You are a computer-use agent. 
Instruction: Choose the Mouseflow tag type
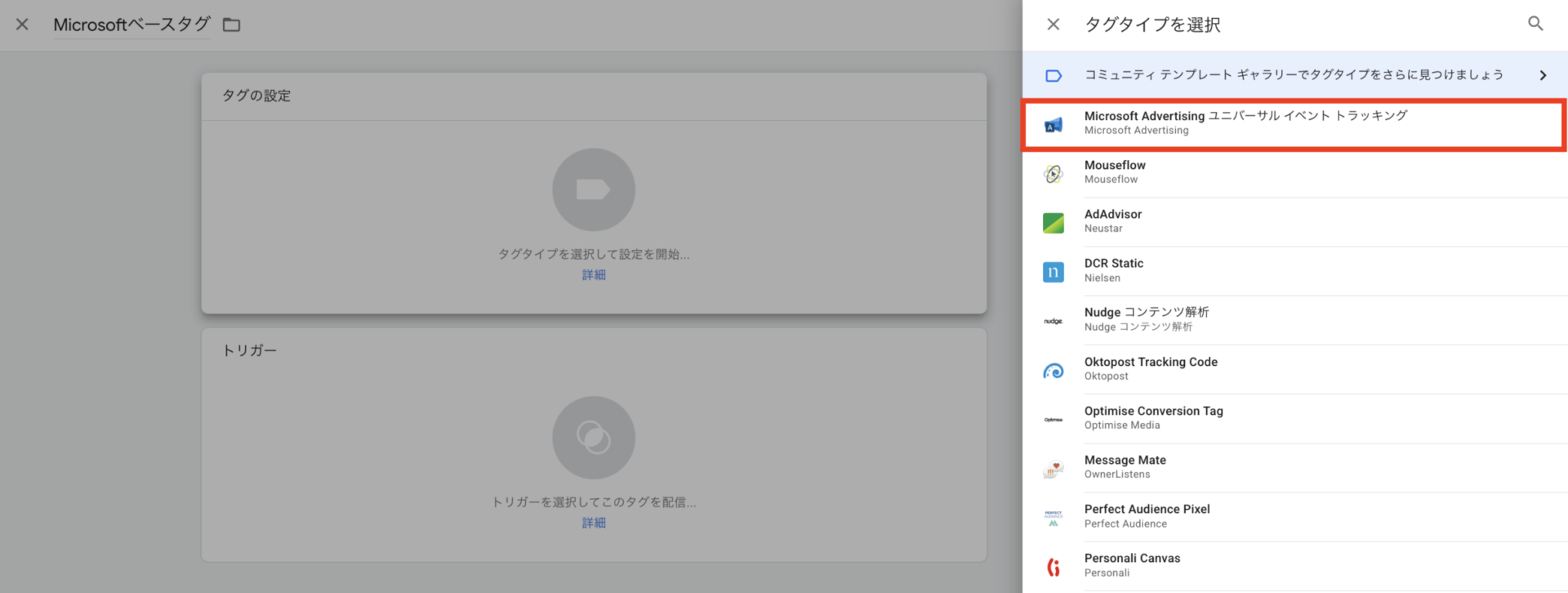point(1294,173)
